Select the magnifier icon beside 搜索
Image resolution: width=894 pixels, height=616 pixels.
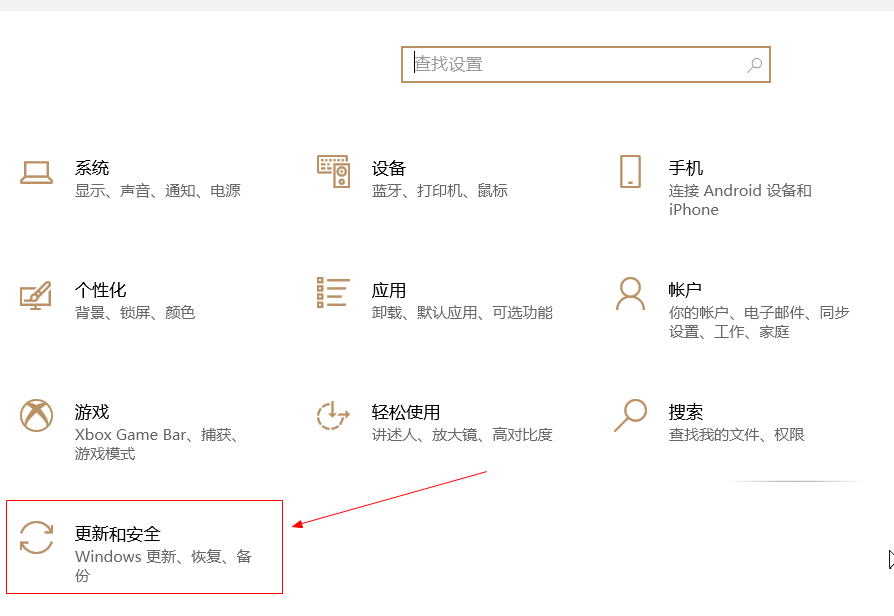630,415
